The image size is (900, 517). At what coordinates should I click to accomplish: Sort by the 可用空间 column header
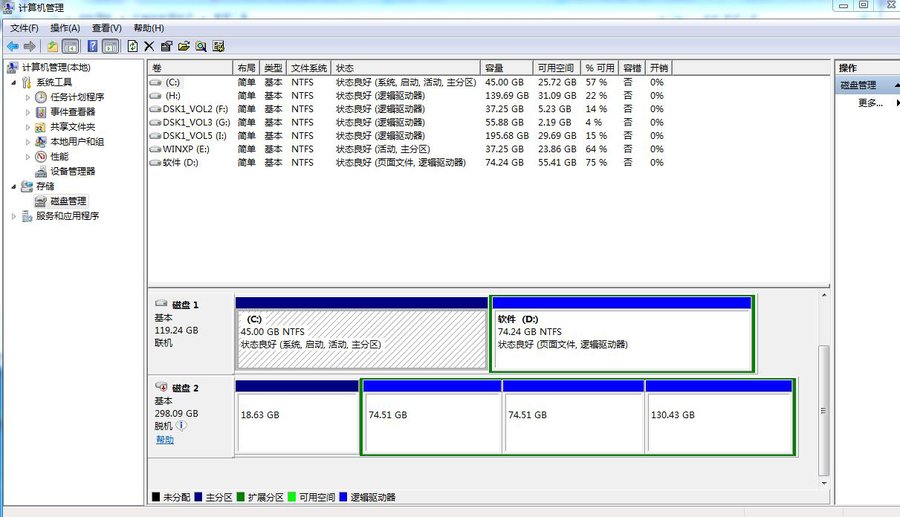click(556, 68)
